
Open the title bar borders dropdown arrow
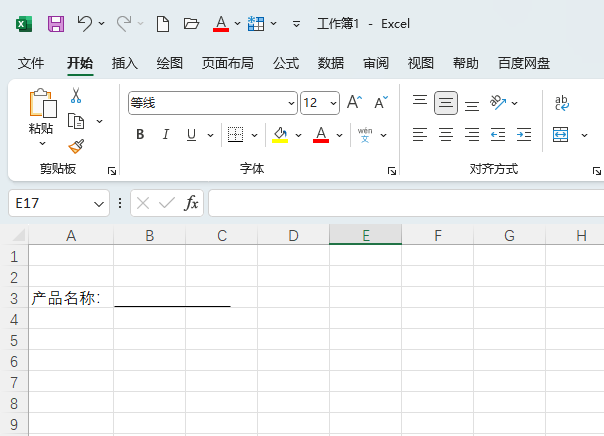273,23
